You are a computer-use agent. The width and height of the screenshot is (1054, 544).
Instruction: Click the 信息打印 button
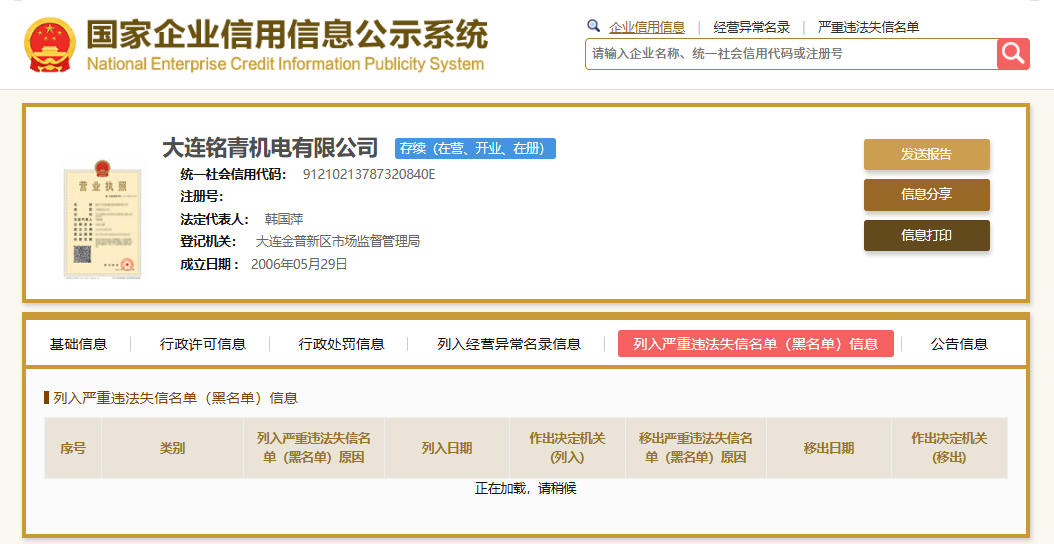point(926,235)
